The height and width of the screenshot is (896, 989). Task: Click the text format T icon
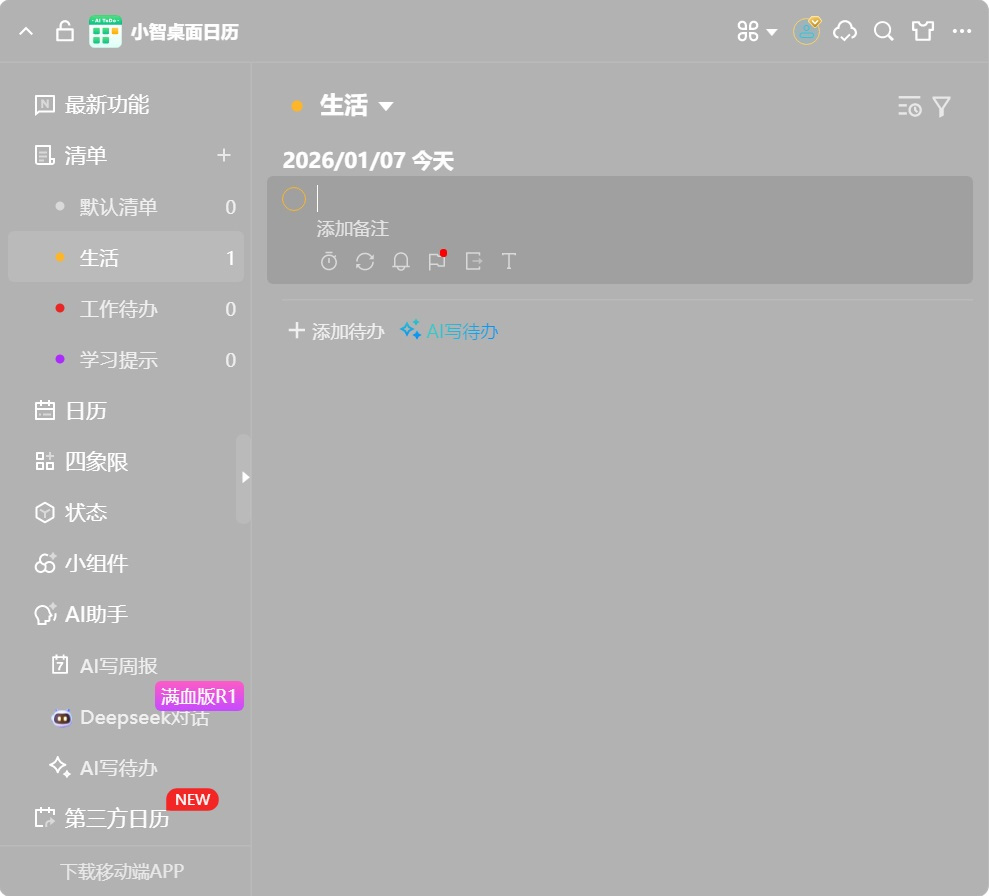(x=509, y=261)
